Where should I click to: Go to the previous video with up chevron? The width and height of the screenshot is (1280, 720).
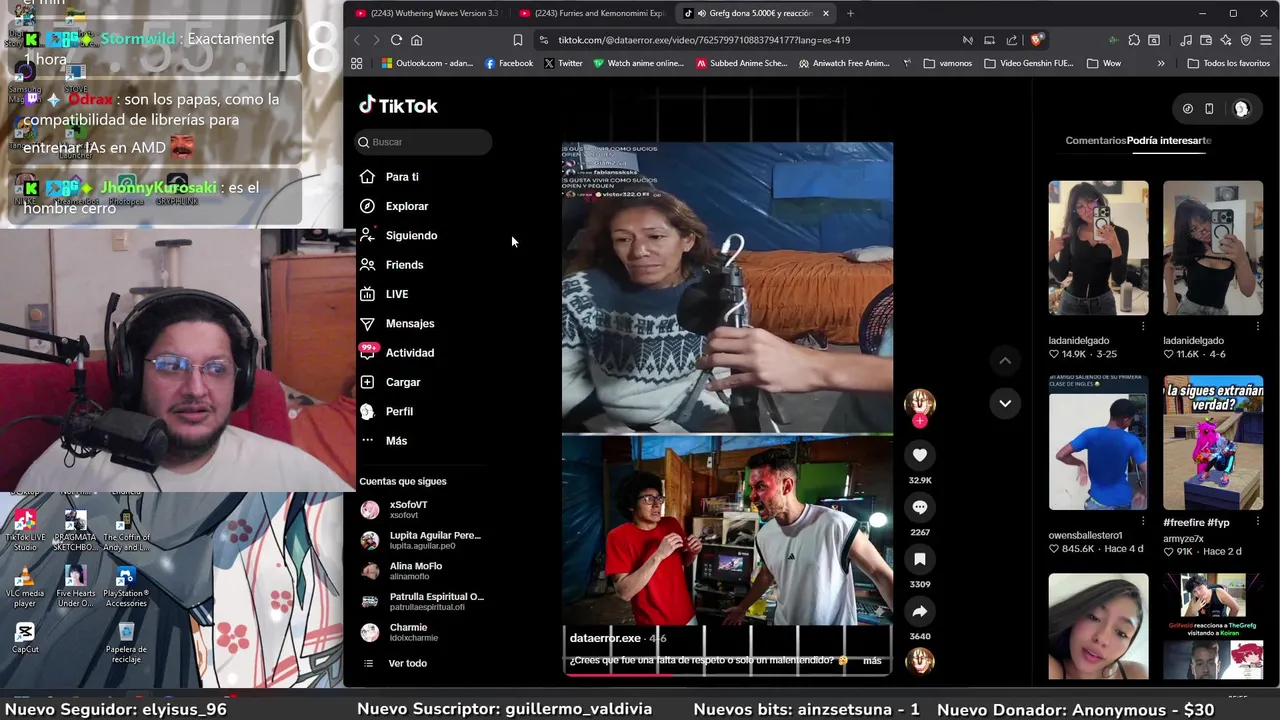[1005, 361]
